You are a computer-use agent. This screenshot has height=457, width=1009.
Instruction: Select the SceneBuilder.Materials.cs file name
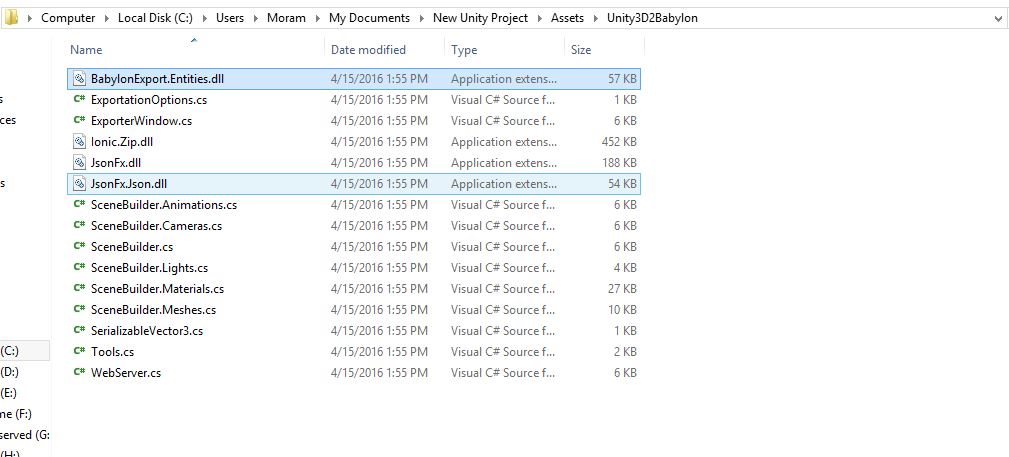pyautogui.click(x=158, y=289)
